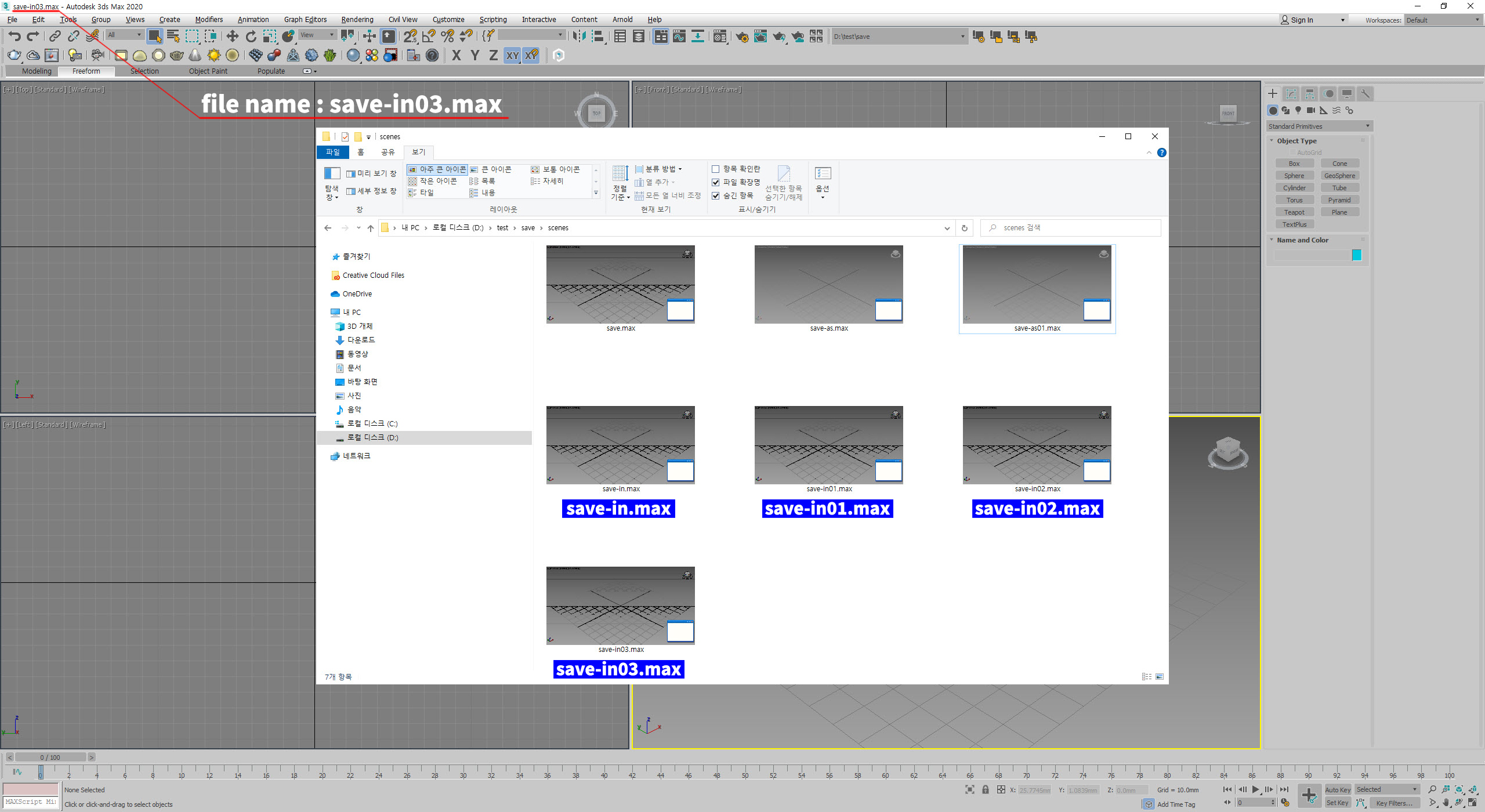The width and height of the screenshot is (1485, 812).
Task: Select the Lights category icon
Action: [1298, 110]
